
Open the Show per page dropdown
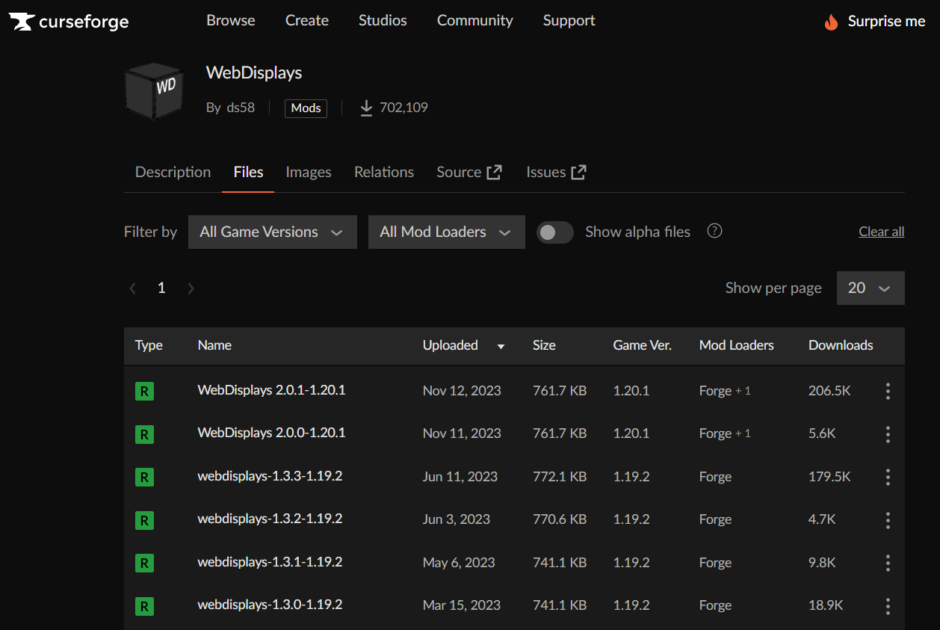(x=870, y=288)
